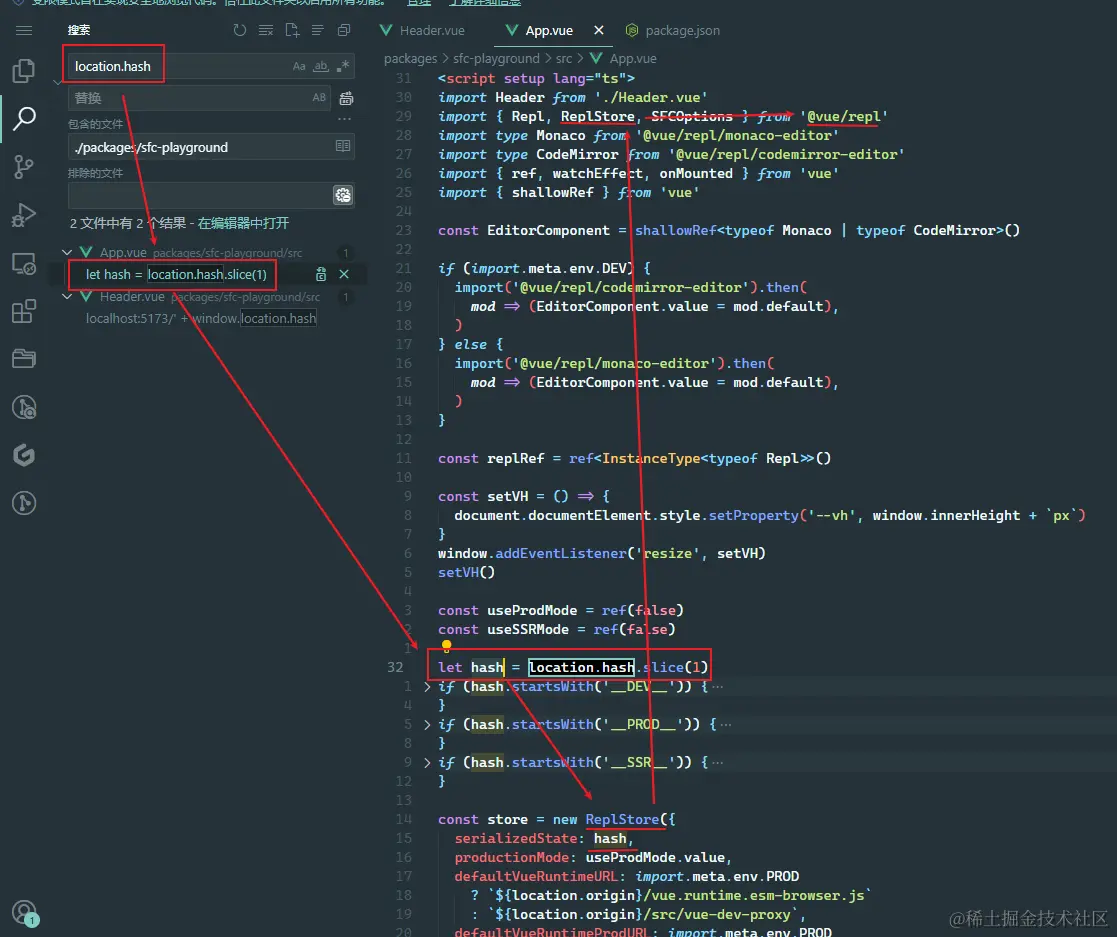Switch to the Header.vue editor tab
Screen dimensions: 1117x937
pyautogui.click(x=422, y=31)
